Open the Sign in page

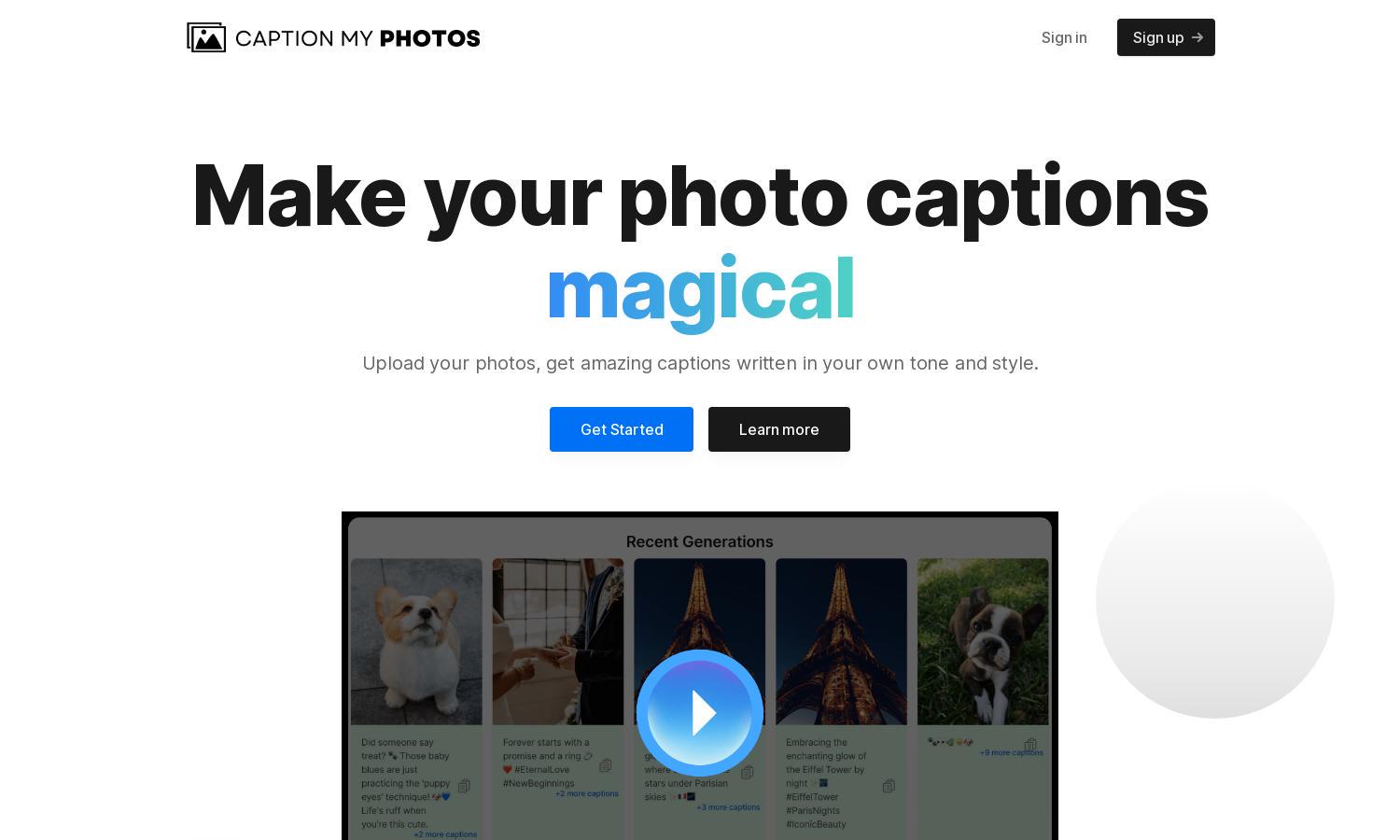[x=1064, y=37]
